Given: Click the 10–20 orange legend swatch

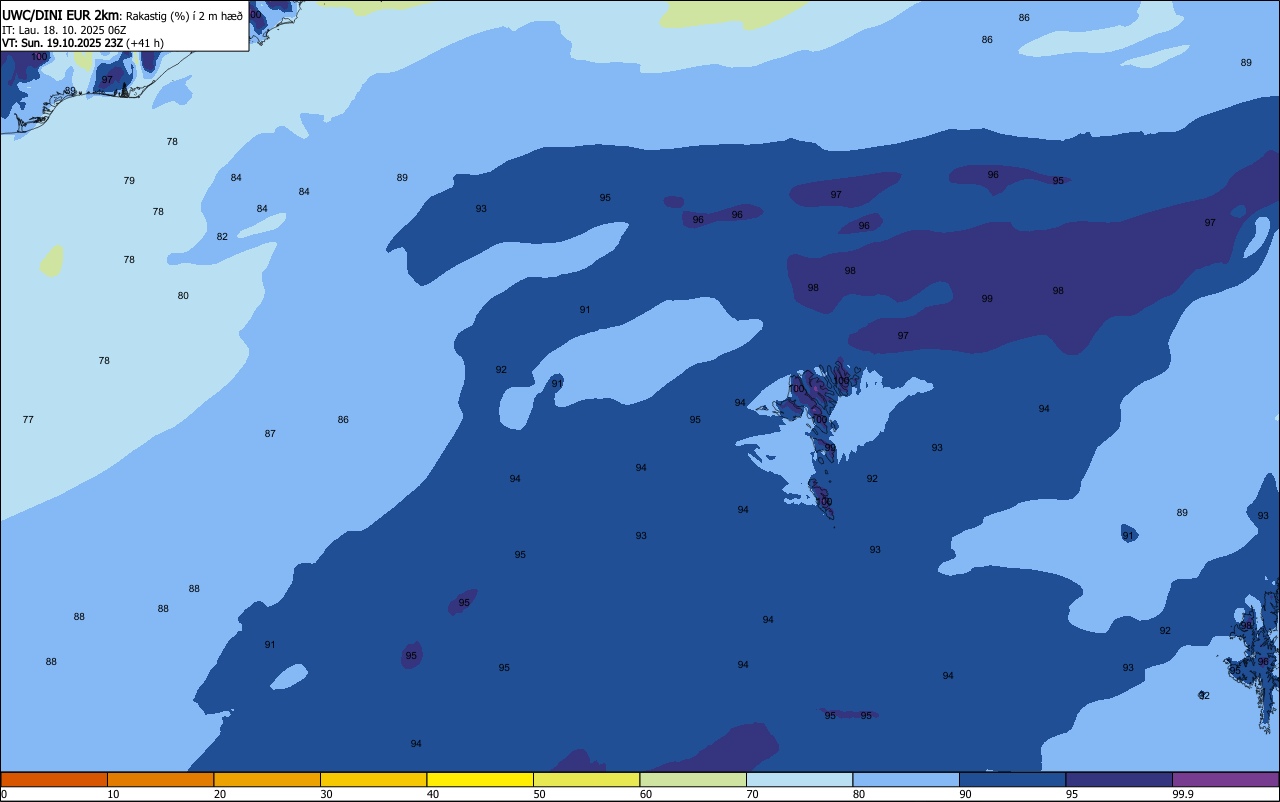Looking at the screenshot, I should (160, 779).
